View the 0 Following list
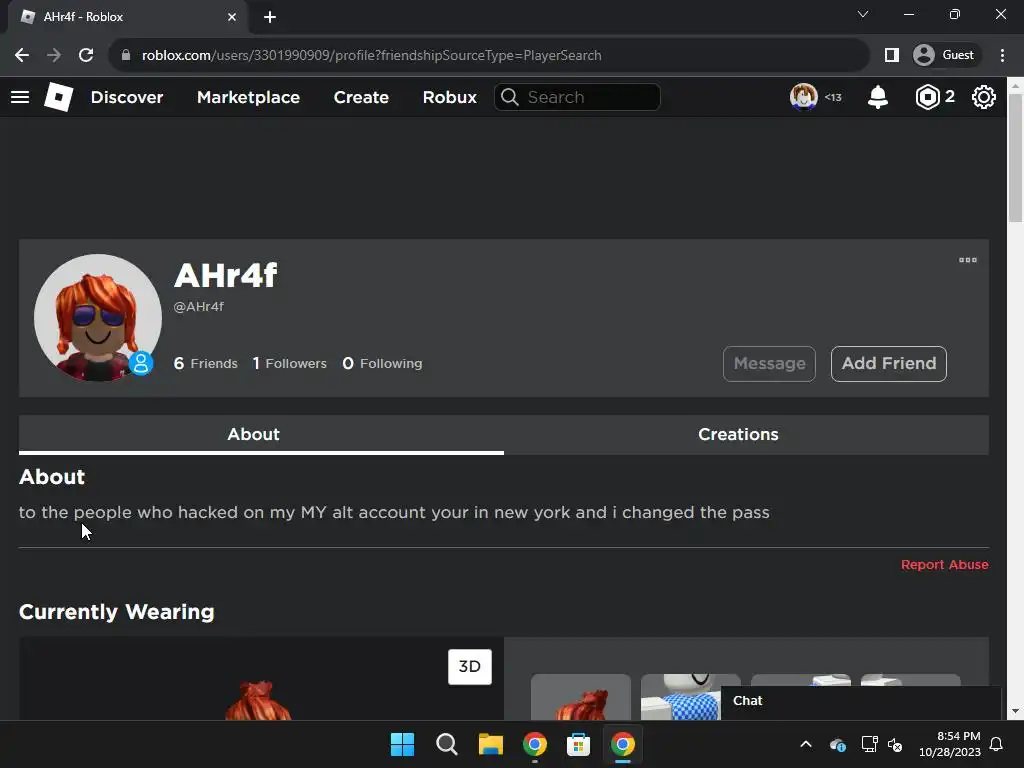This screenshot has width=1024, height=768. 383,363
